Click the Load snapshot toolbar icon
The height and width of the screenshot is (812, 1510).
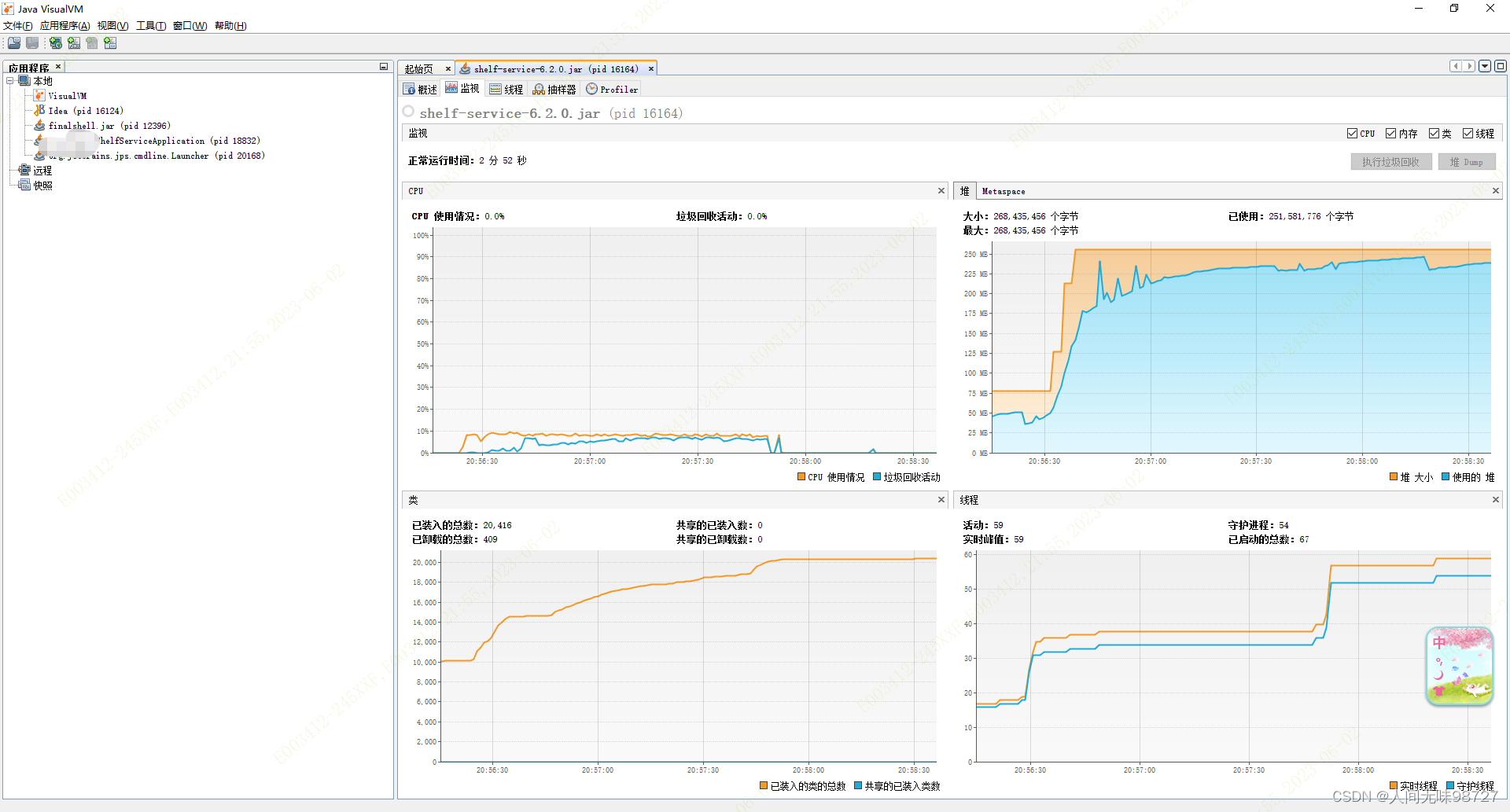pos(14,43)
